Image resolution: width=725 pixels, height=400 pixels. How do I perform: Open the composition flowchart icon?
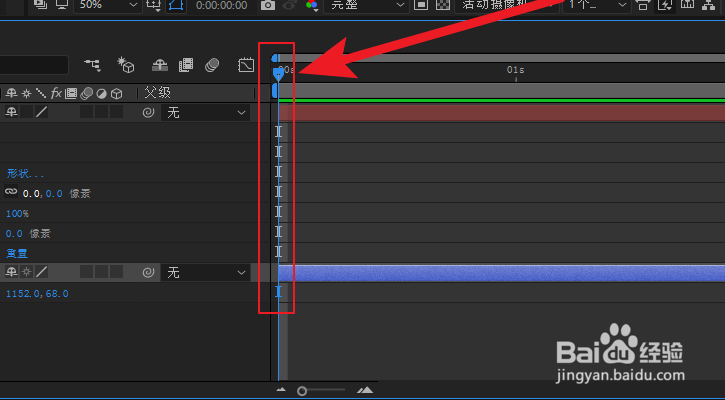tap(707, 6)
